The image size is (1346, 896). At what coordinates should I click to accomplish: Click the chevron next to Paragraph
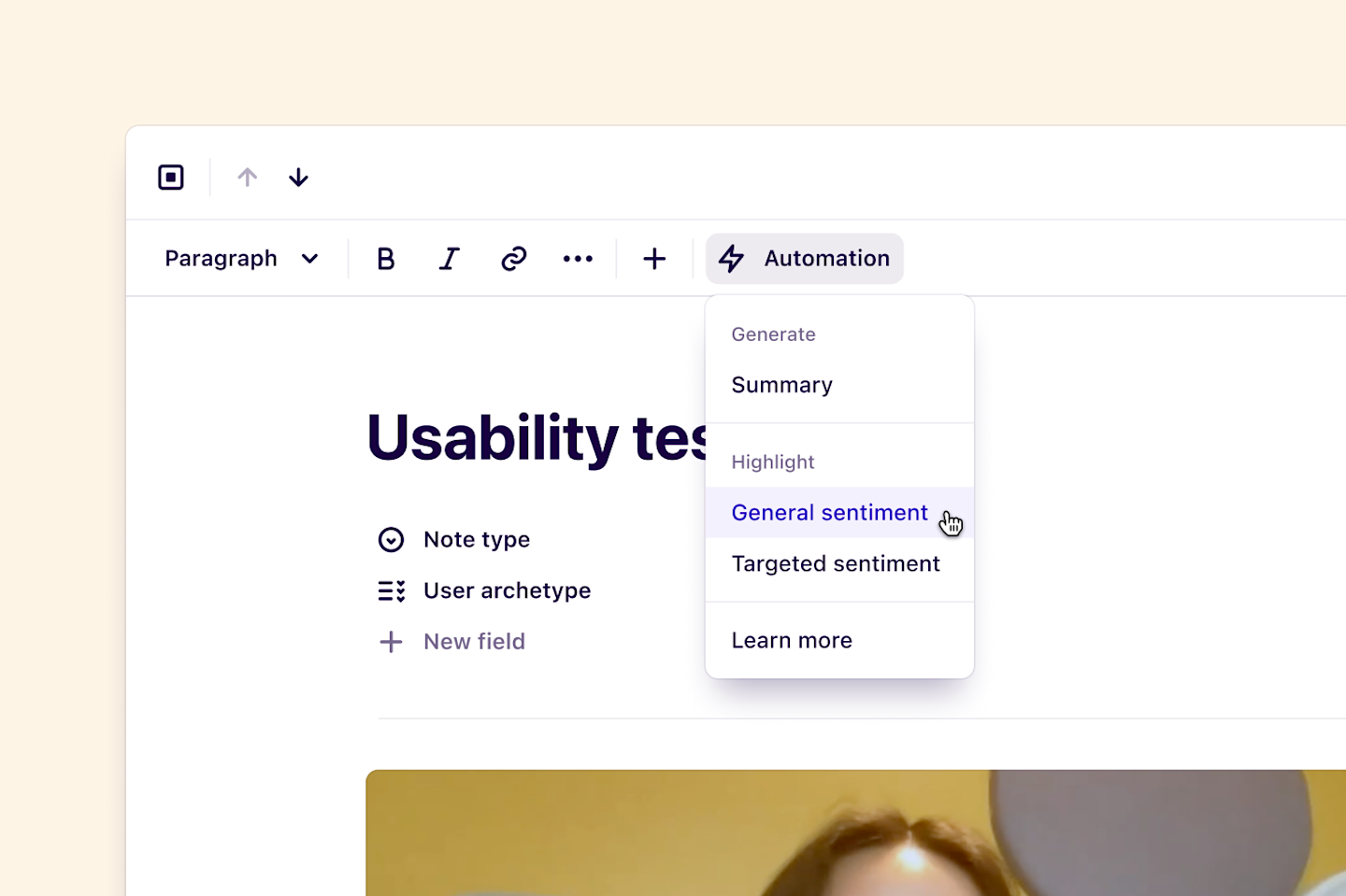tap(310, 259)
